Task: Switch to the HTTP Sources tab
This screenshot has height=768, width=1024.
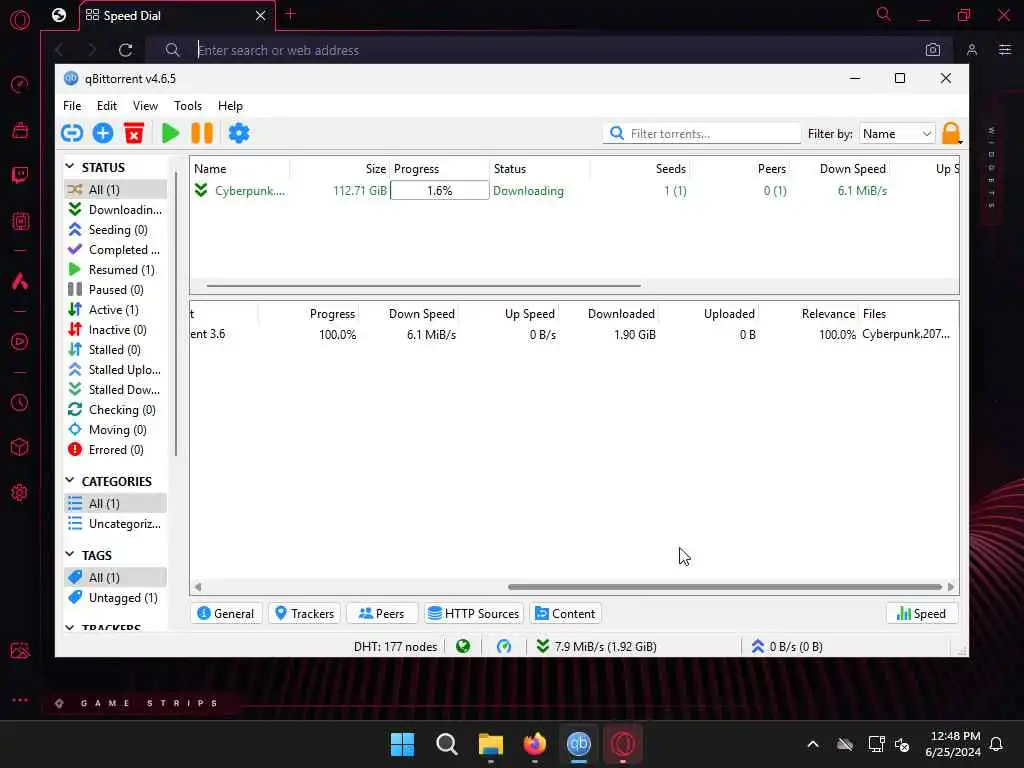Action: pyautogui.click(x=474, y=614)
